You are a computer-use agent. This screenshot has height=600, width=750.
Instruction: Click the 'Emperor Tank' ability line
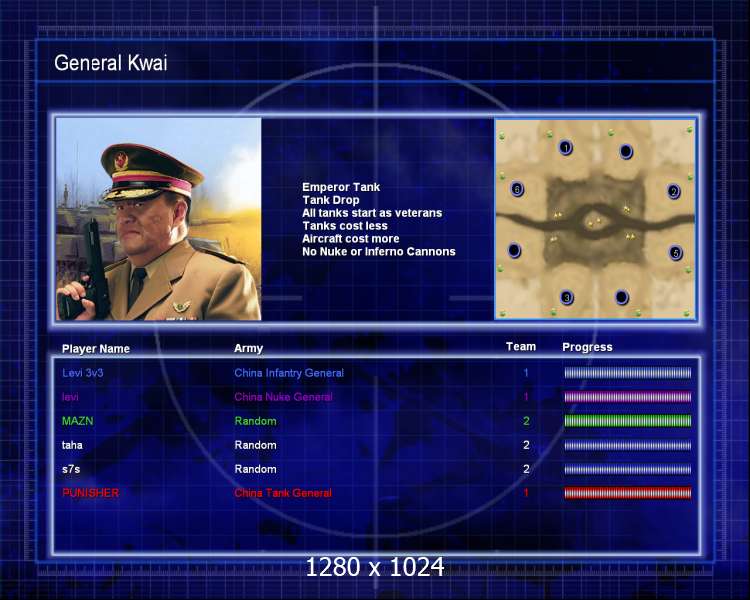coord(341,187)
